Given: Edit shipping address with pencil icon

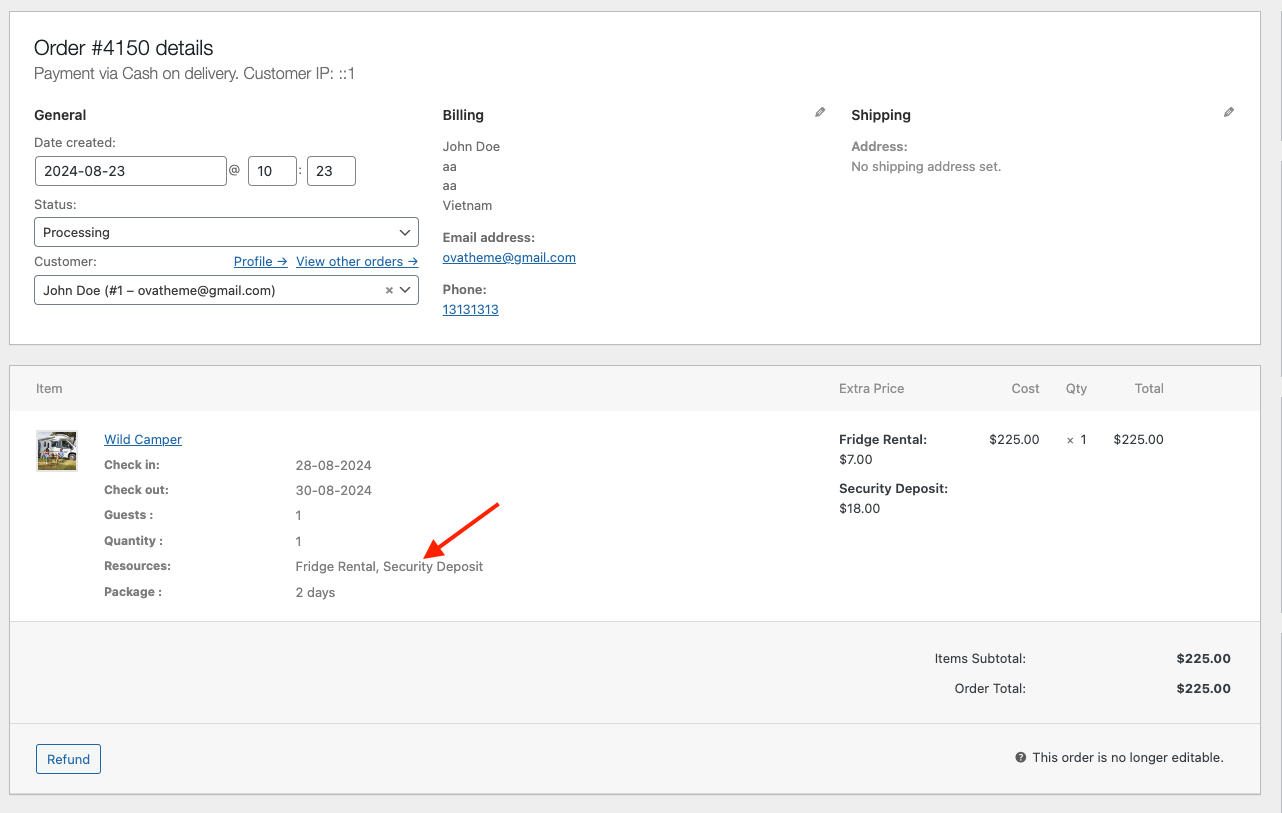Looking at the screenshot, I should tap(1229, 113).
